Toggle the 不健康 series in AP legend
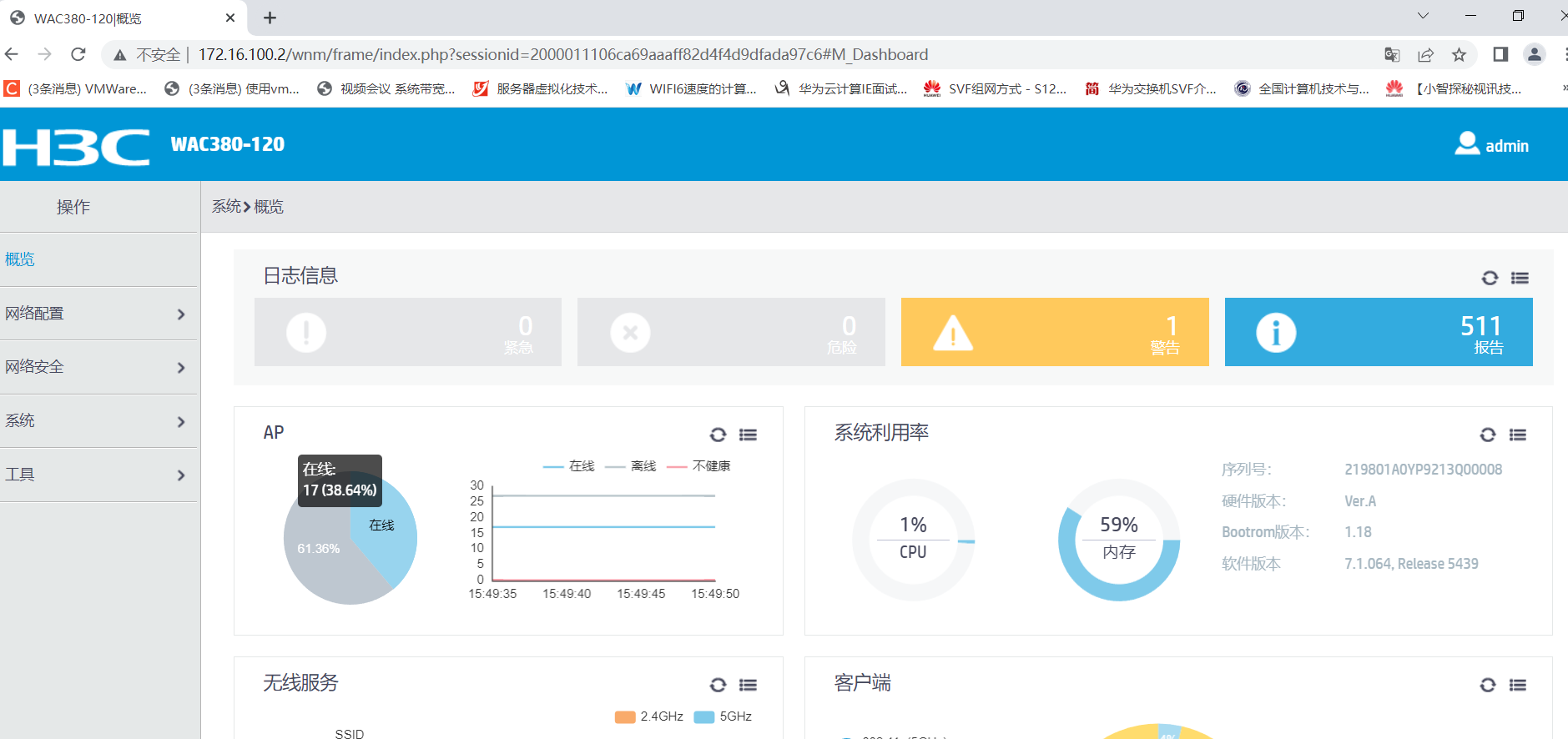This screenshot has width=1568, height=739. 698,466
